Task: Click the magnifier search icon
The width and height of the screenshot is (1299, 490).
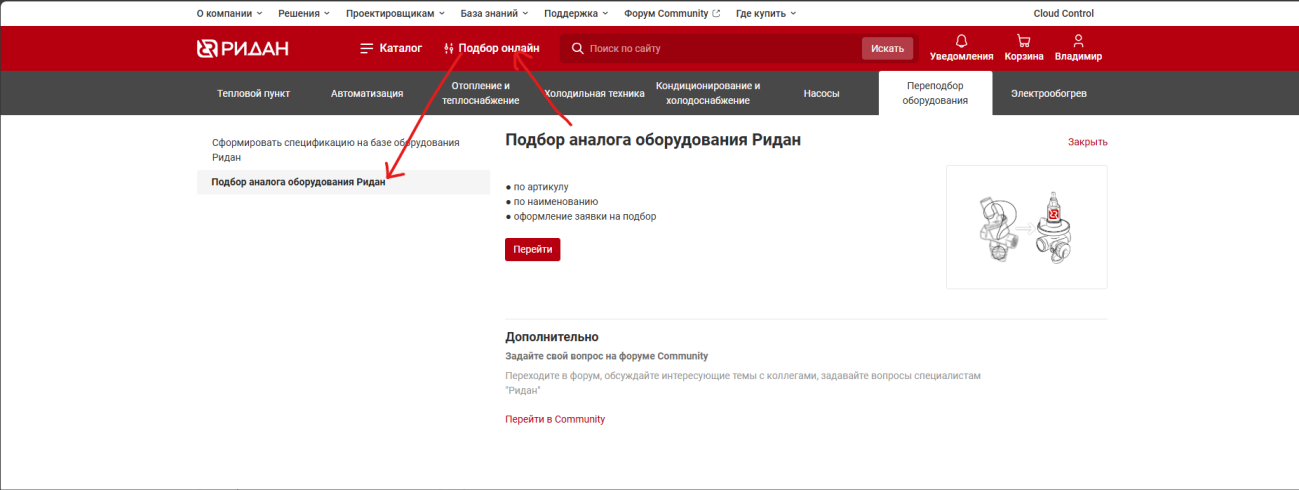Action: point(577,48)
